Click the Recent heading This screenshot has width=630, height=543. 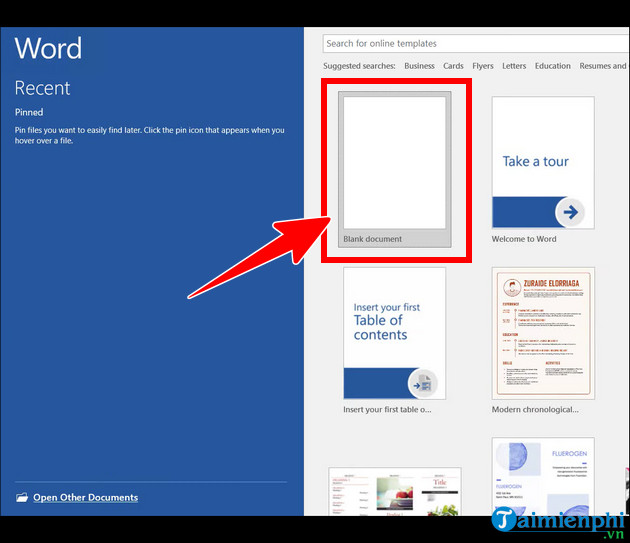coord(42,88)
